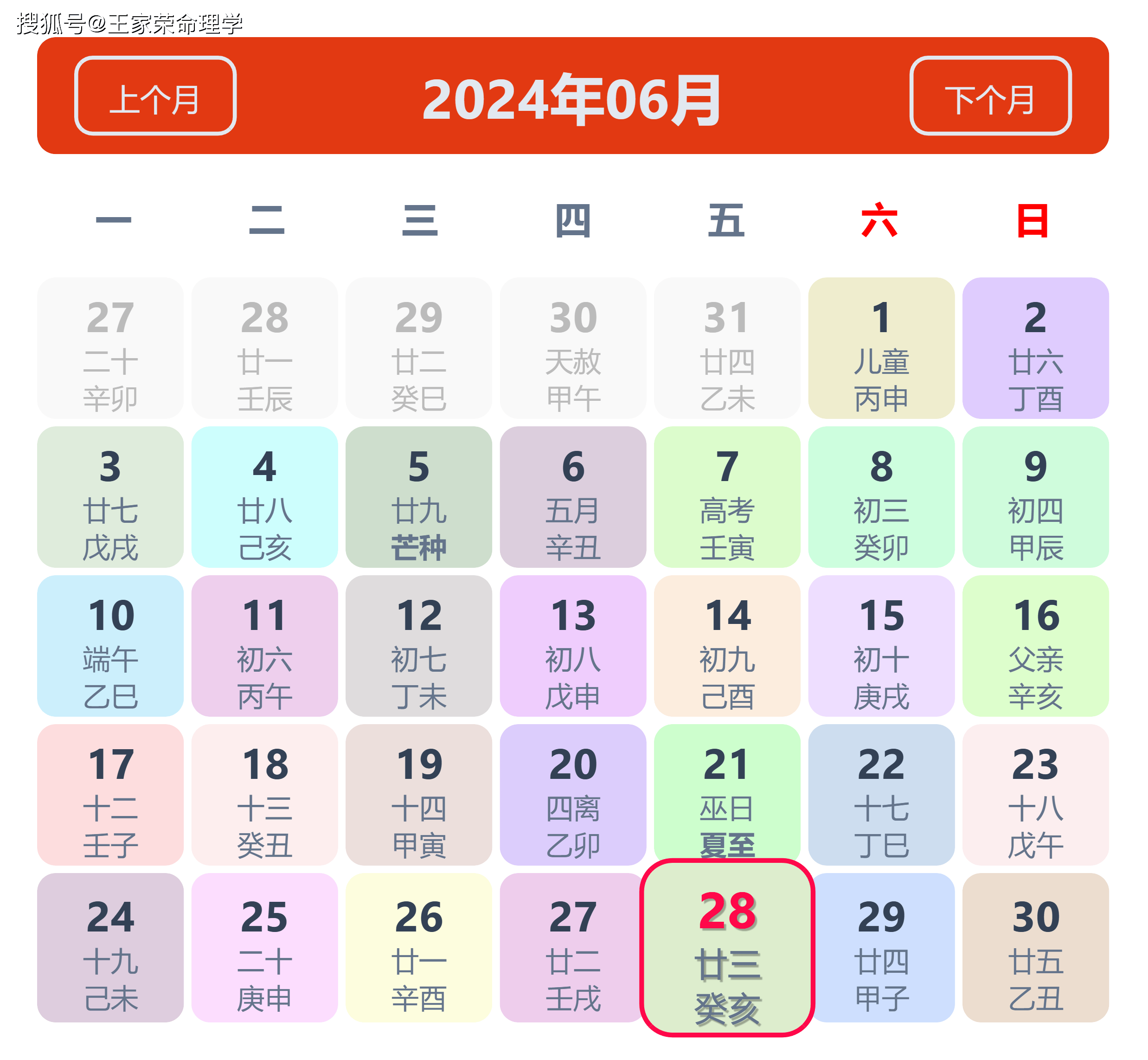The width and height of the screenshot is (1148, 1060).
Task: Select June 10 端午 乙巳 cell
Action: (x=110, y=646)
